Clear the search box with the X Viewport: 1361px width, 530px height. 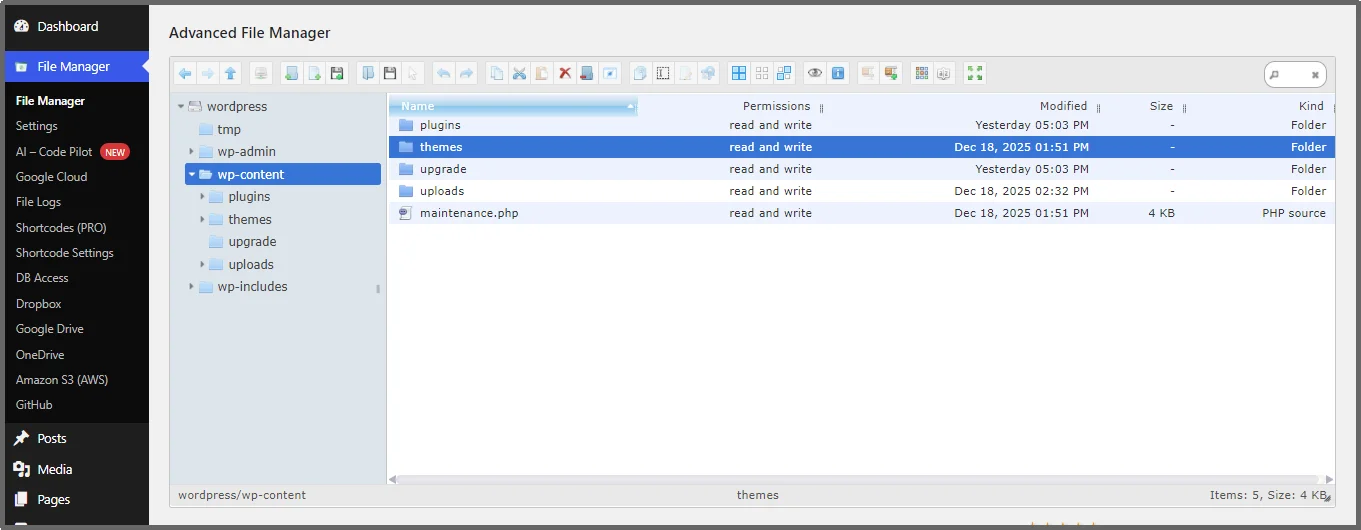[x=1315, y=74]
